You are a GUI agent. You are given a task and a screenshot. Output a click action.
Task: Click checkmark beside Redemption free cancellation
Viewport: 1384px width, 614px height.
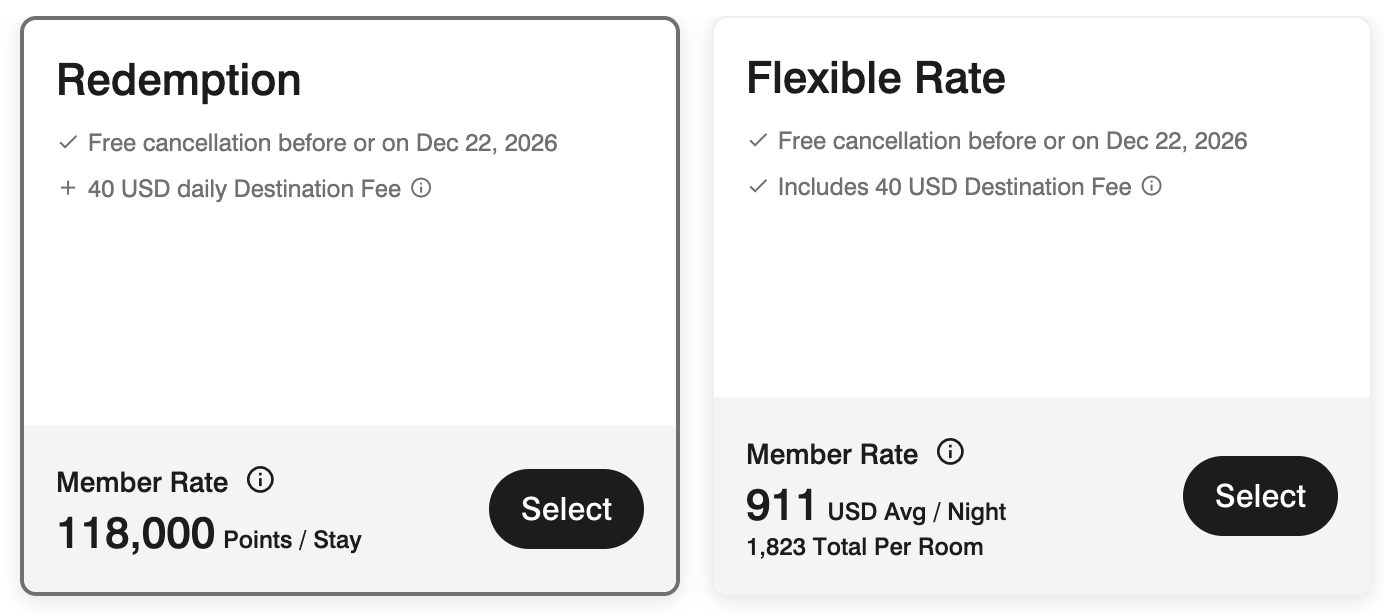coord(68,143)
